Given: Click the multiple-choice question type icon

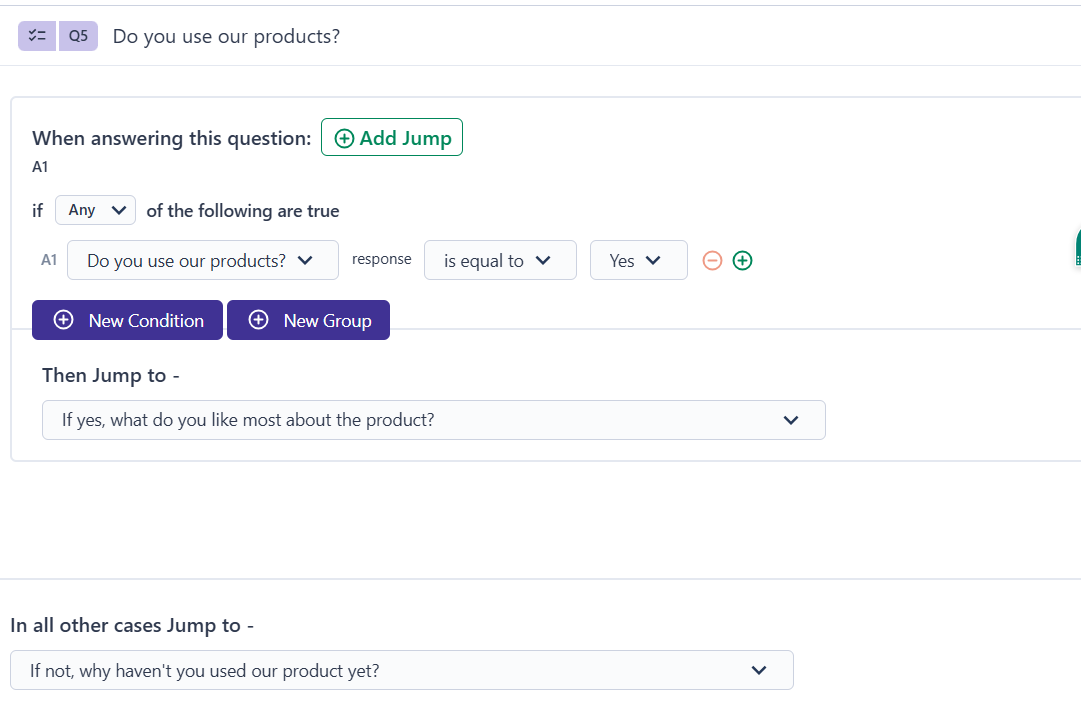Looking at the screenshot, I should point(37,36).
